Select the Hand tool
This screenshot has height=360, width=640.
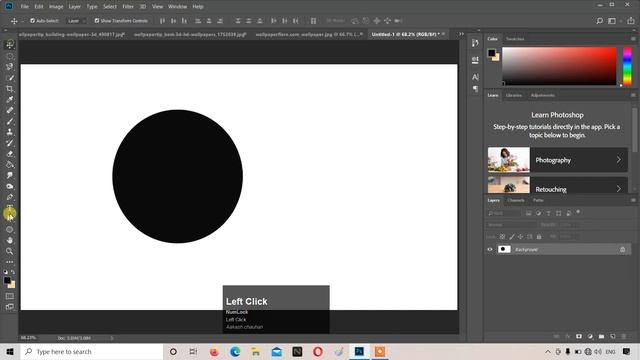pyautogui.click(x=10, y=240)
